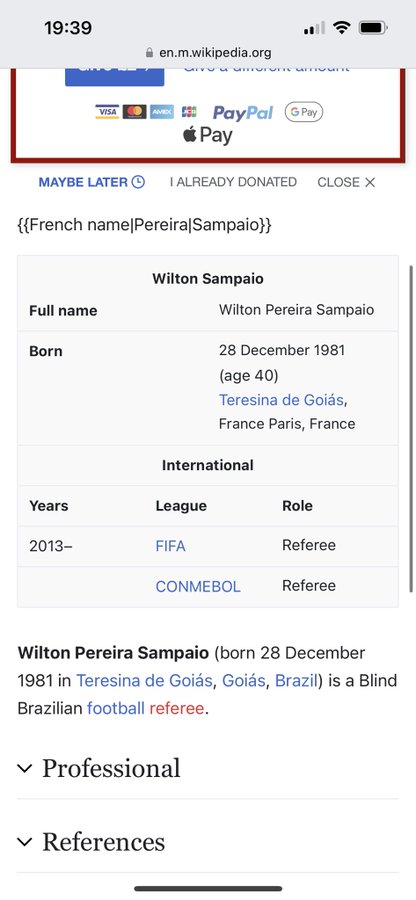
Task: Choose the Google Pay icon
Action: [304, 112]
